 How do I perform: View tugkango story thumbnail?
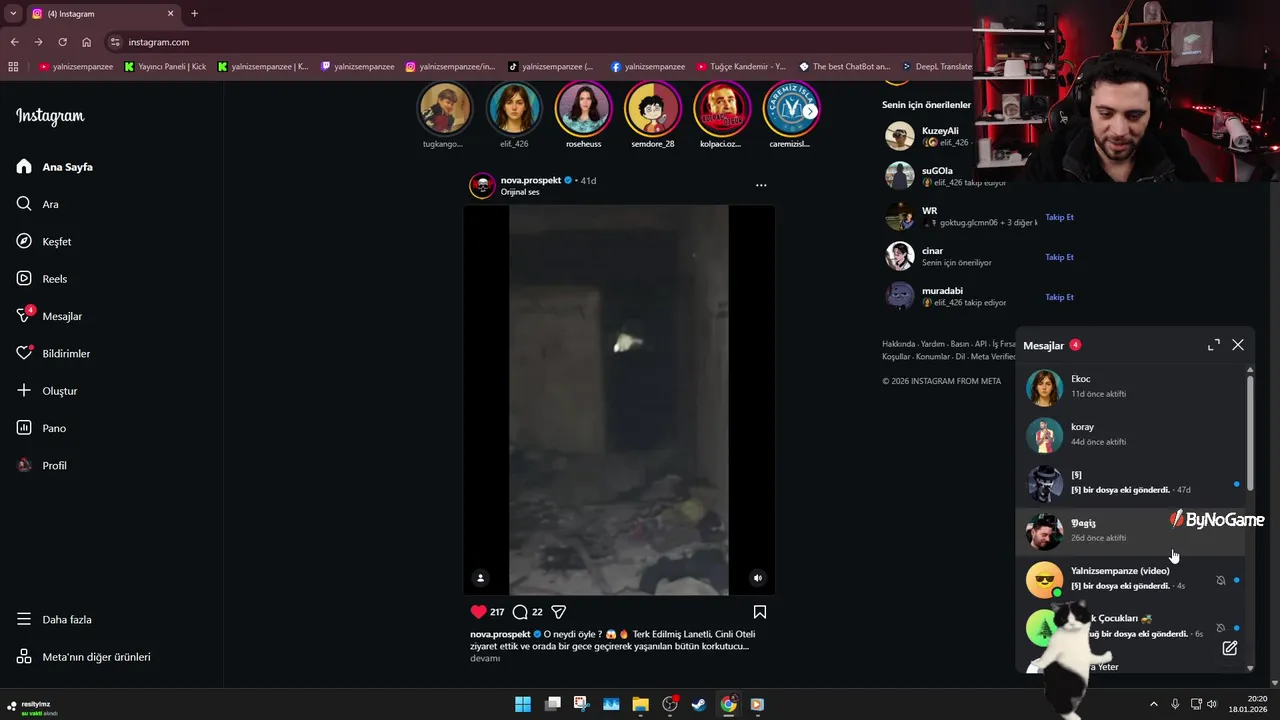click(444, 108)
